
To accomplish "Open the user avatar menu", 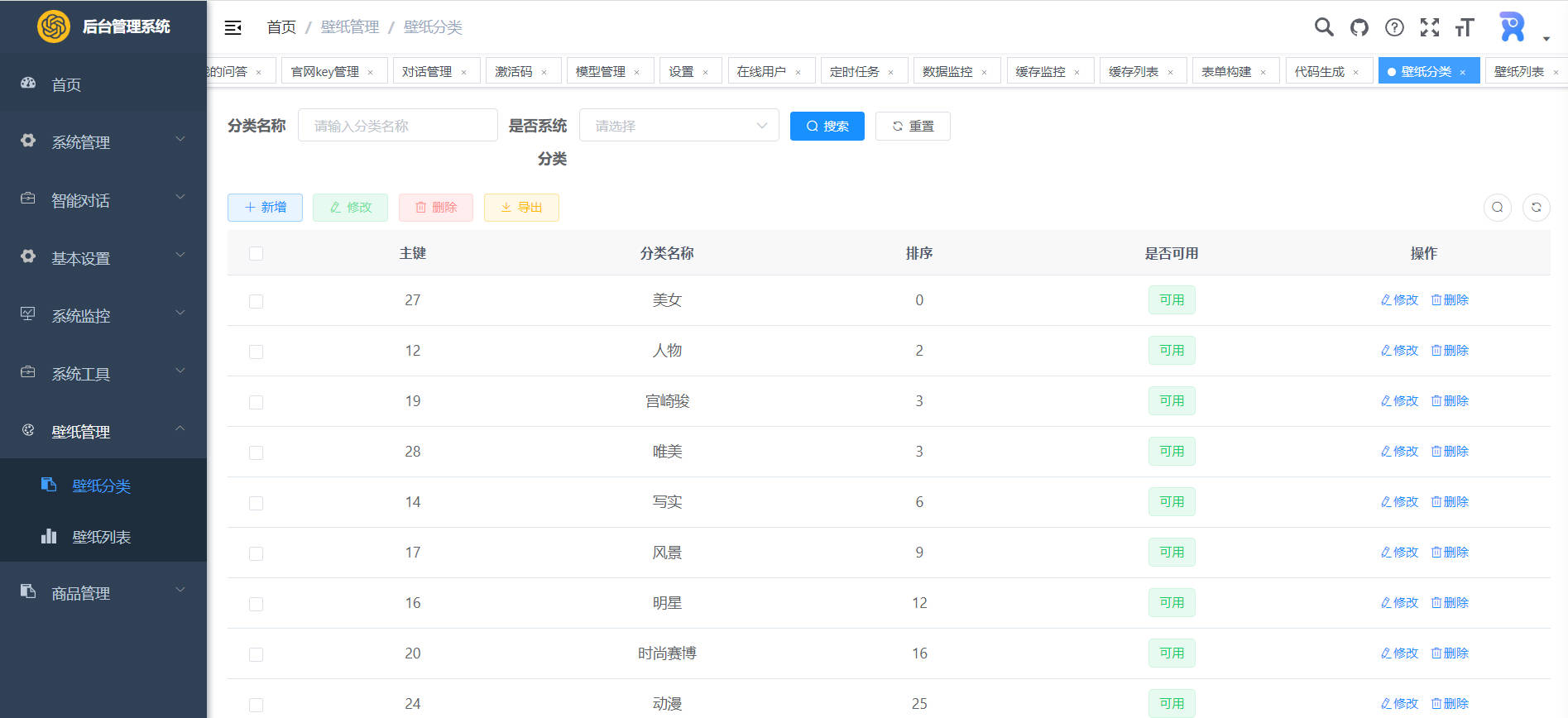I will point(1512,27).
